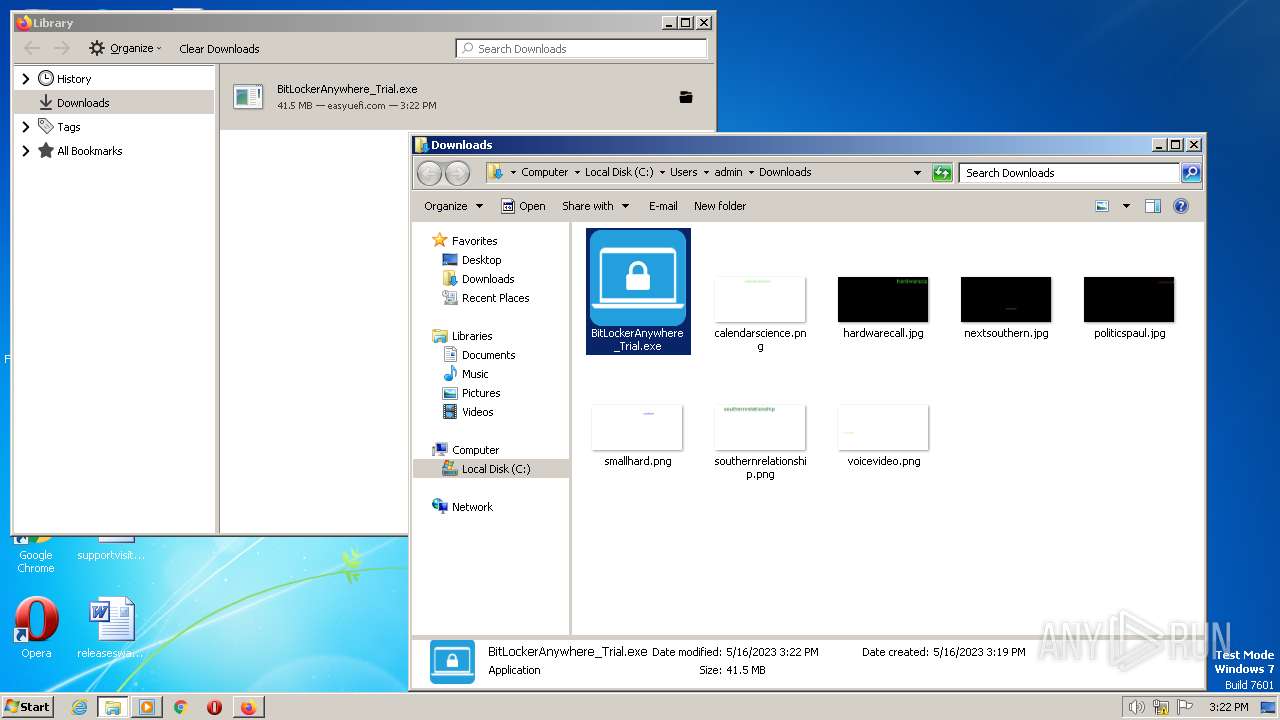1280x720 pixels.
Task: Expand Tags tree item
Action: click(26, 127)
